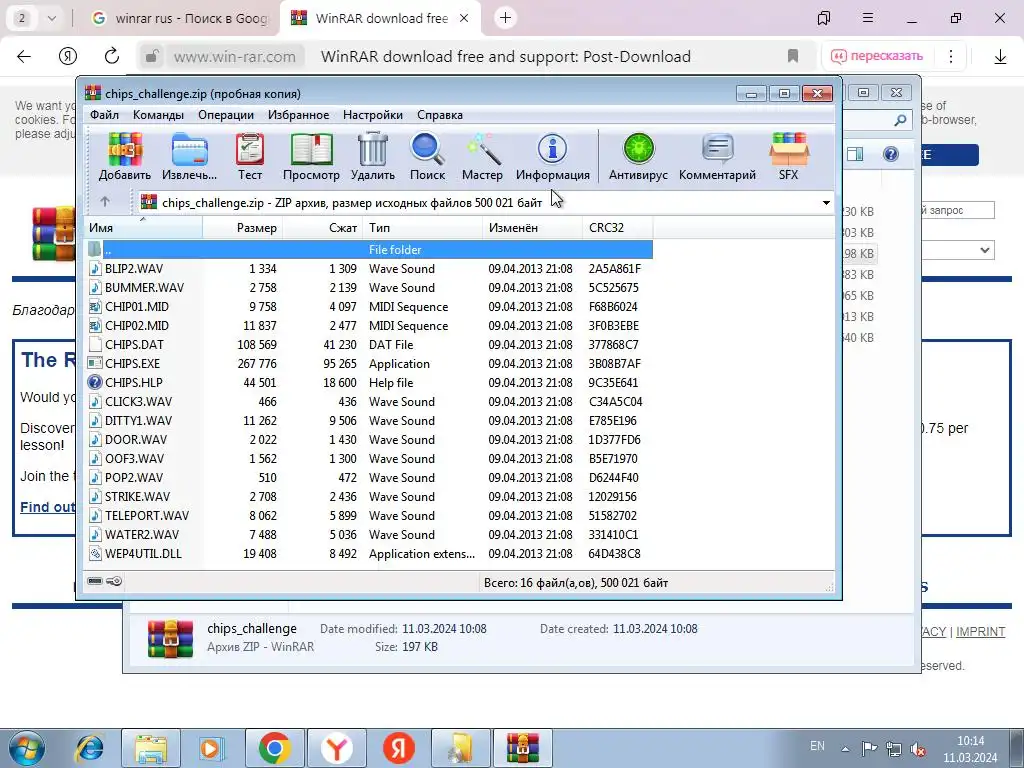Open the Избранное menu

298,115
